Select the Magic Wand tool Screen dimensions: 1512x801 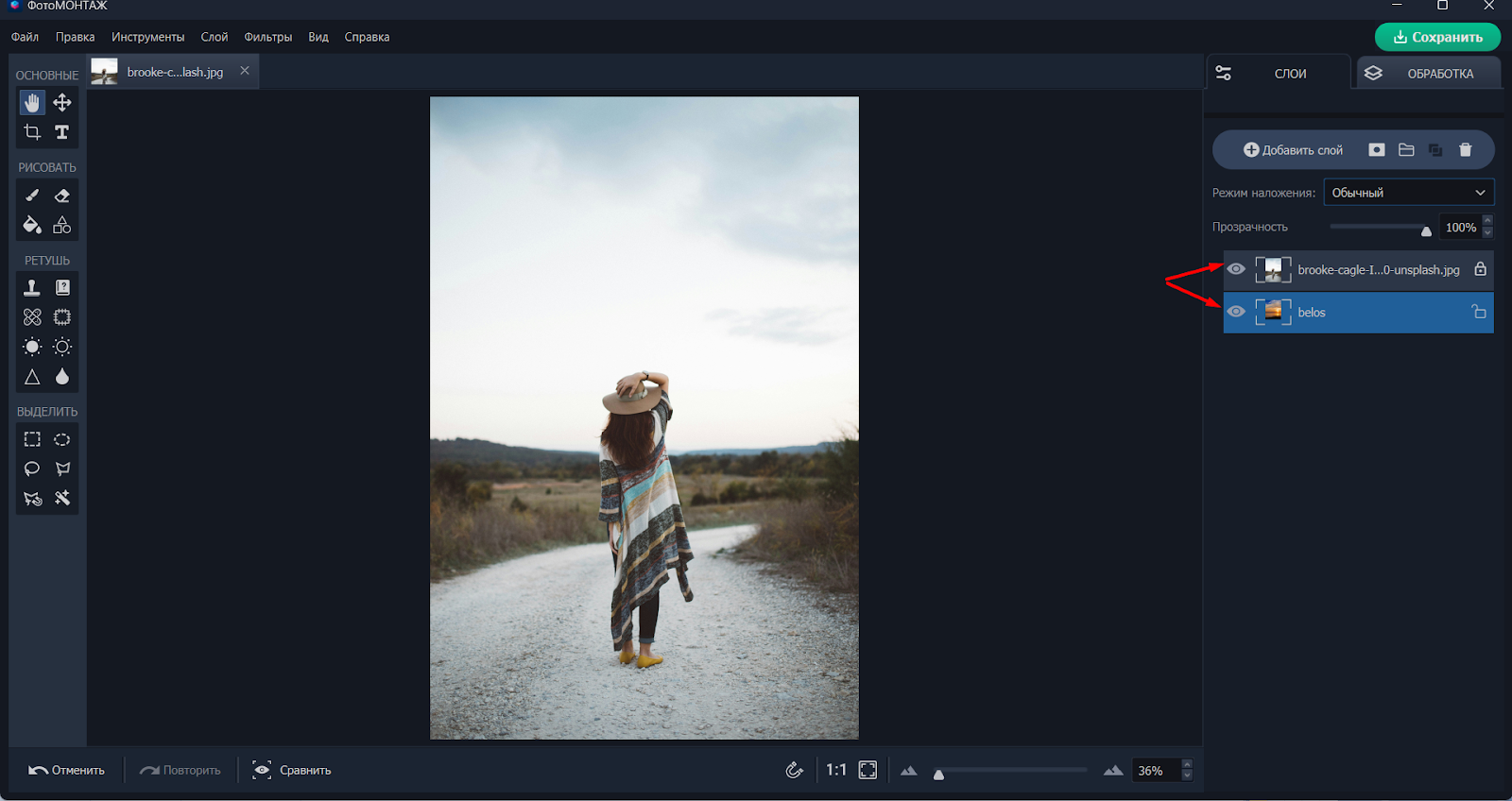coord(62,498)
